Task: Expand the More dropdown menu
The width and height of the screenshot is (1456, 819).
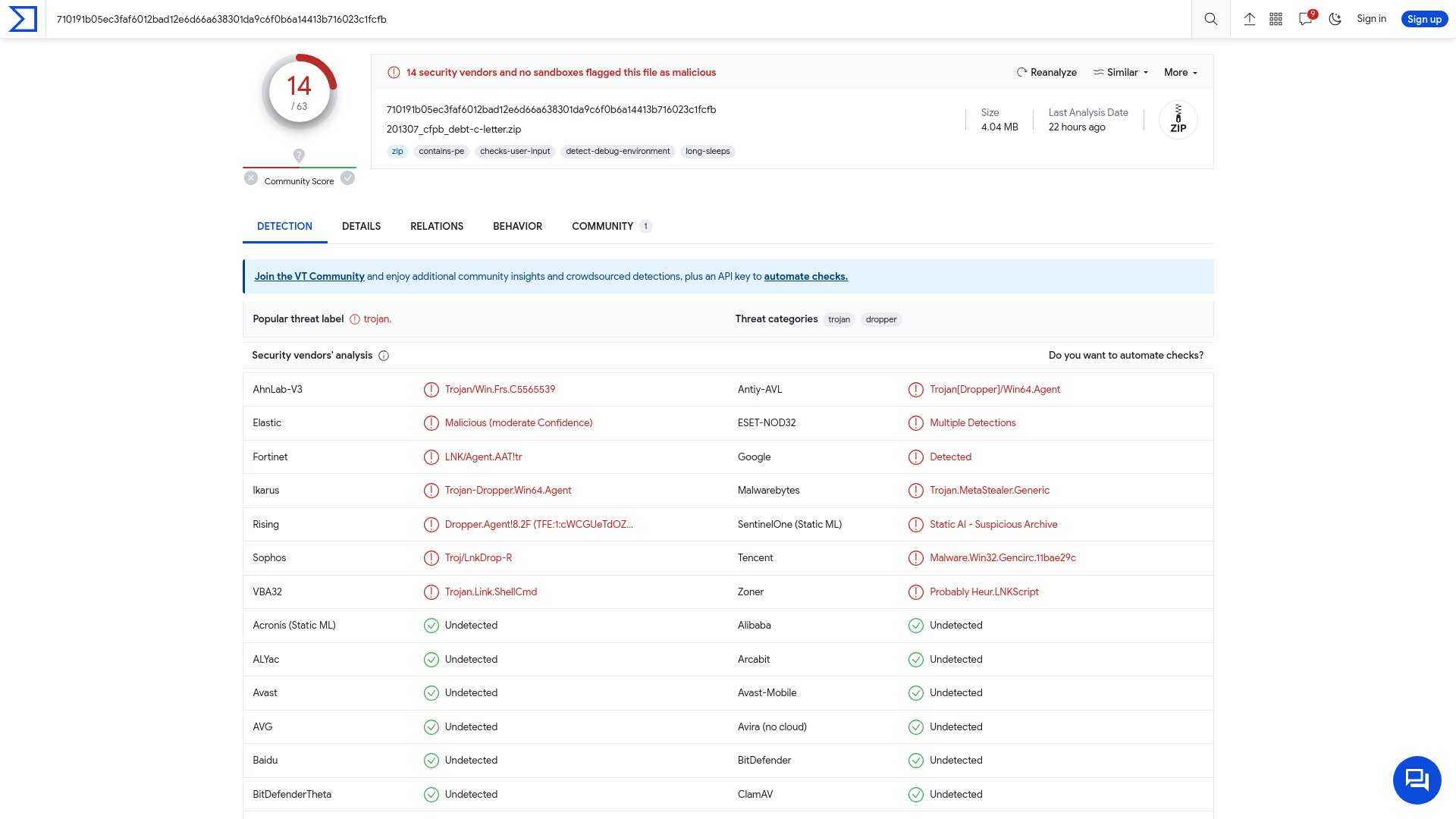Action: pos(1180,72)
